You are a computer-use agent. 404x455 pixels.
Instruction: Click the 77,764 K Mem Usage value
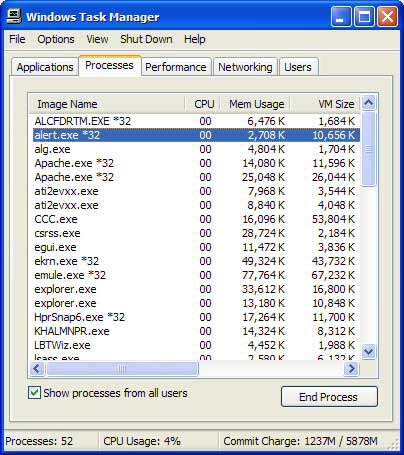click(x=263, y=275)
